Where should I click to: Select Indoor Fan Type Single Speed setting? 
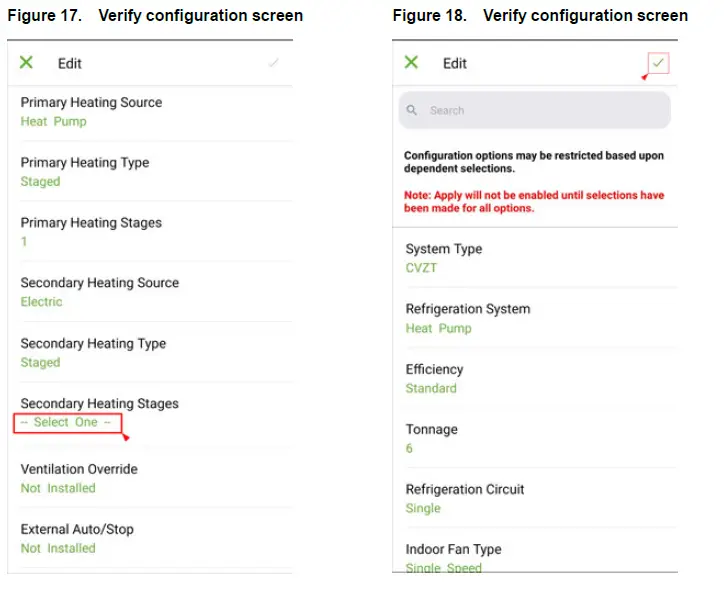pos(443,567)
